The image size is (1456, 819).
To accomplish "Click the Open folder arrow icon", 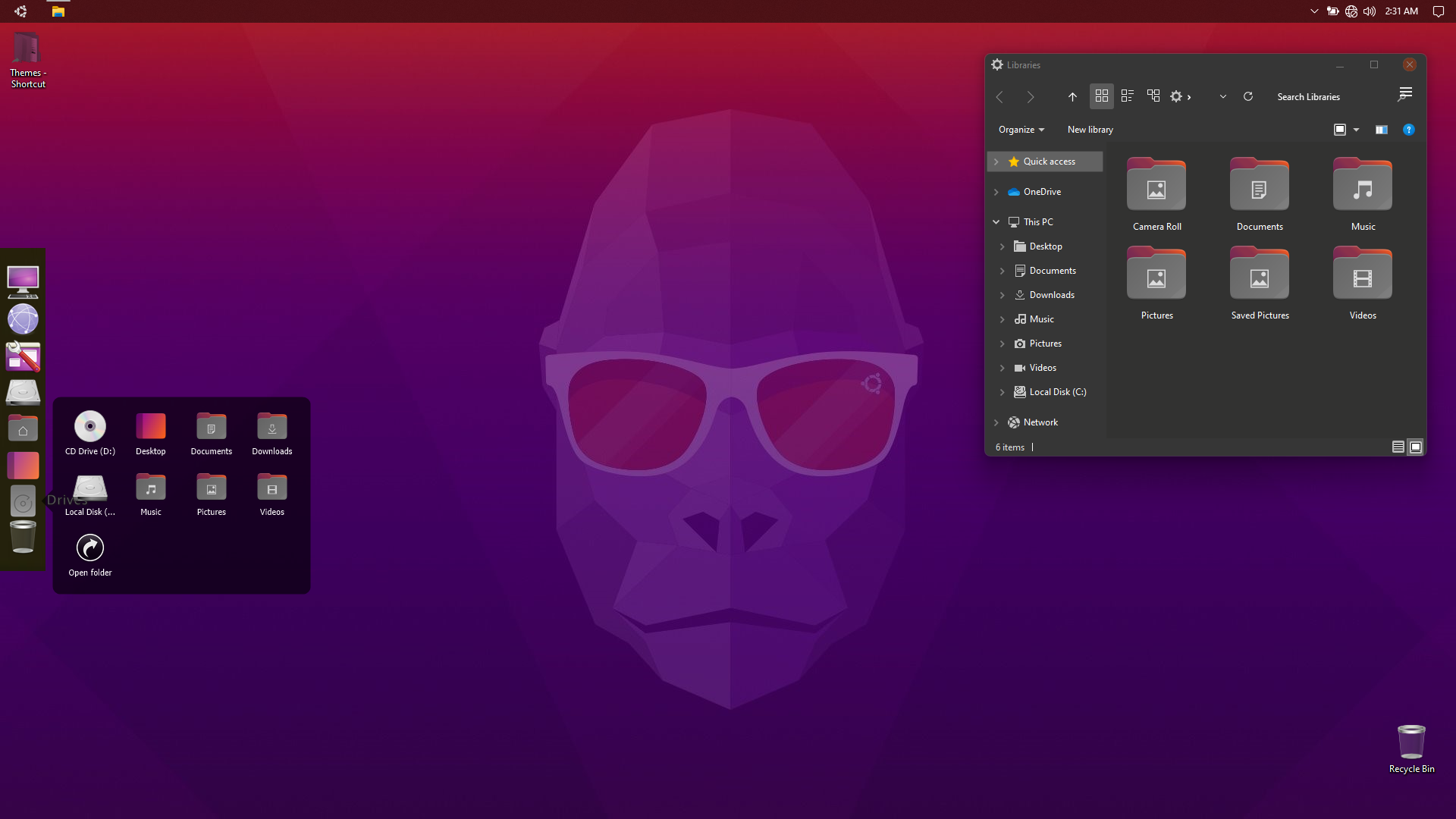I will coord(90,548).
